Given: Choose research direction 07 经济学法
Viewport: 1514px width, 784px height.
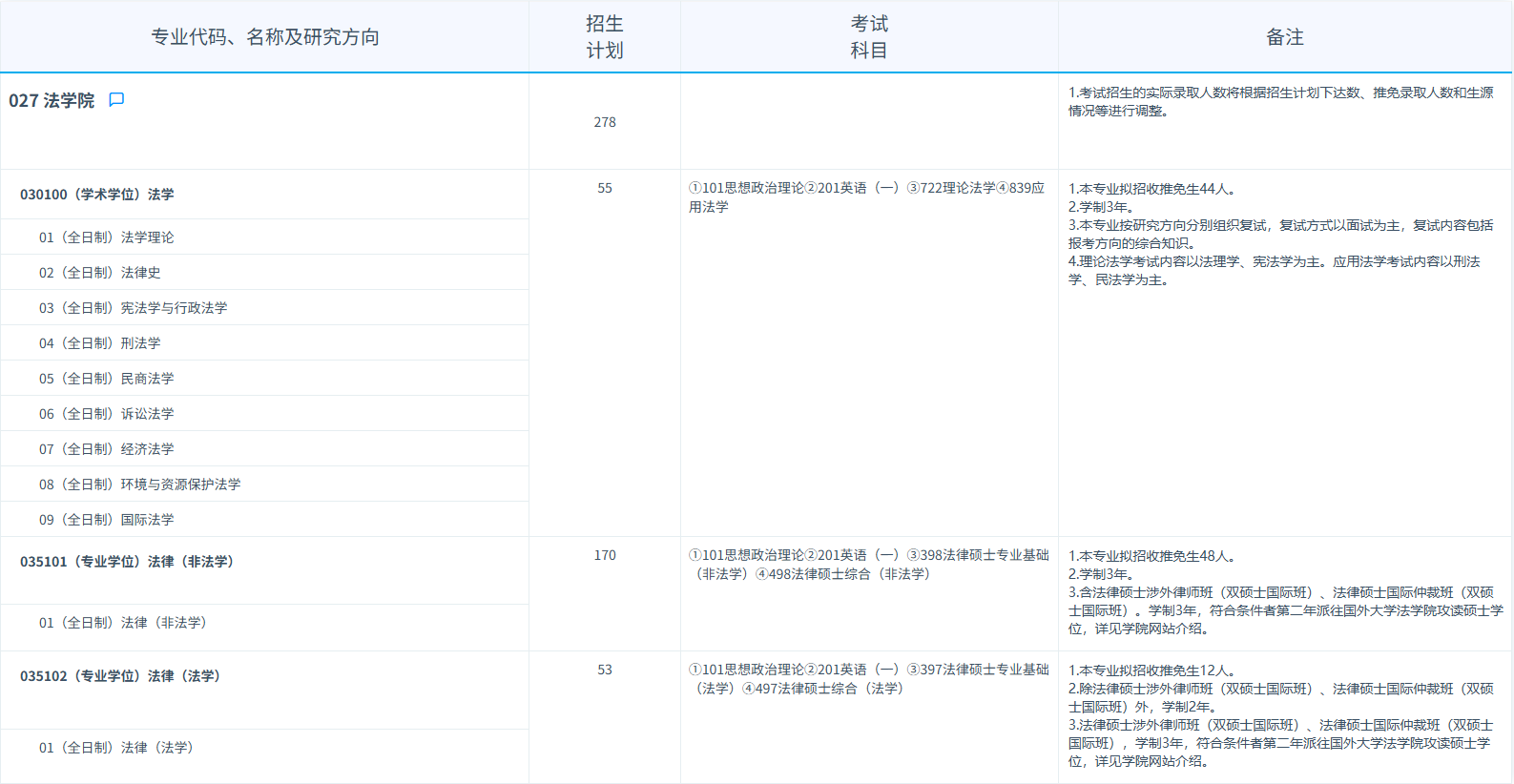Looking at the screenshot, I should (x=107, y=449).
